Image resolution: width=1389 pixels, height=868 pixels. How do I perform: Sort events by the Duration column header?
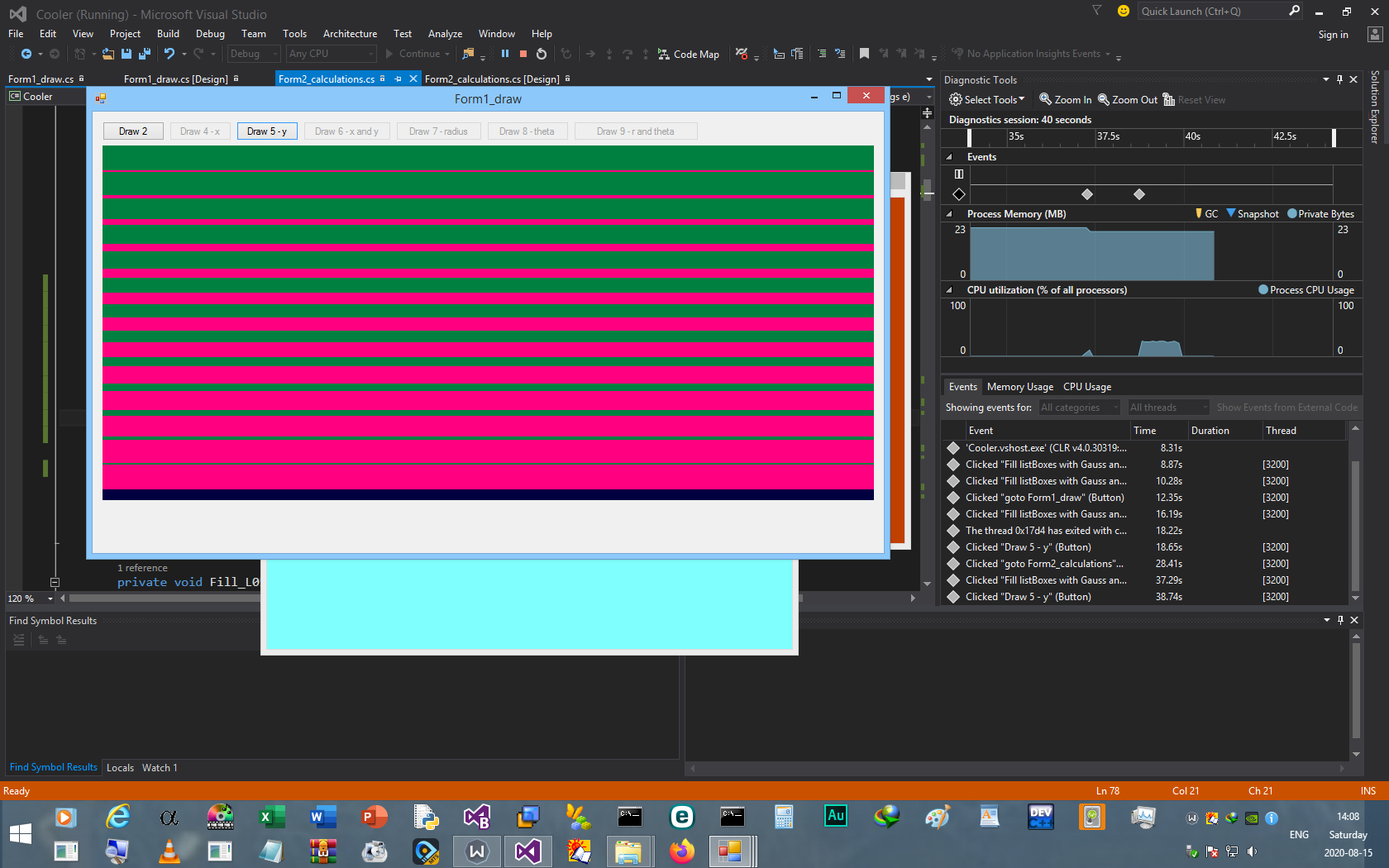(x=1224, y=431)
